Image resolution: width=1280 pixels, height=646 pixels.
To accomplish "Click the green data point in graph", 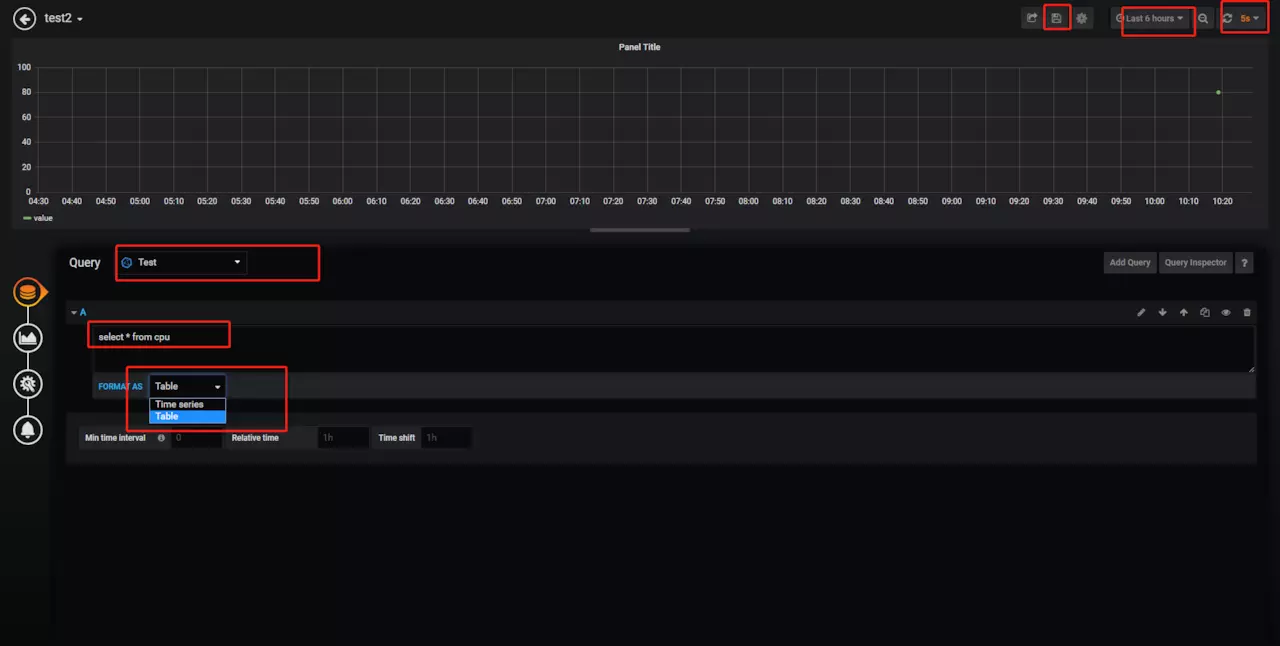I will (1218, 92).
